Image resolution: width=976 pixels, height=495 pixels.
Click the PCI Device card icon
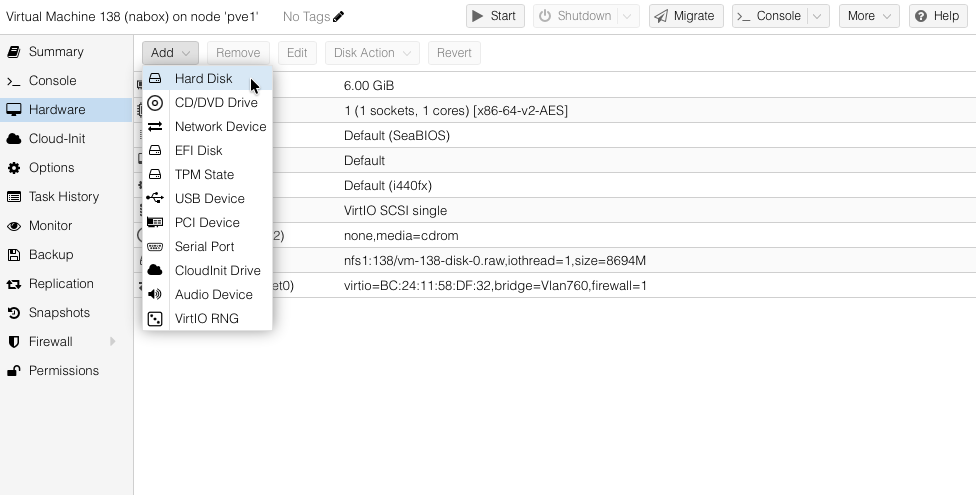[x=155, y=222]
